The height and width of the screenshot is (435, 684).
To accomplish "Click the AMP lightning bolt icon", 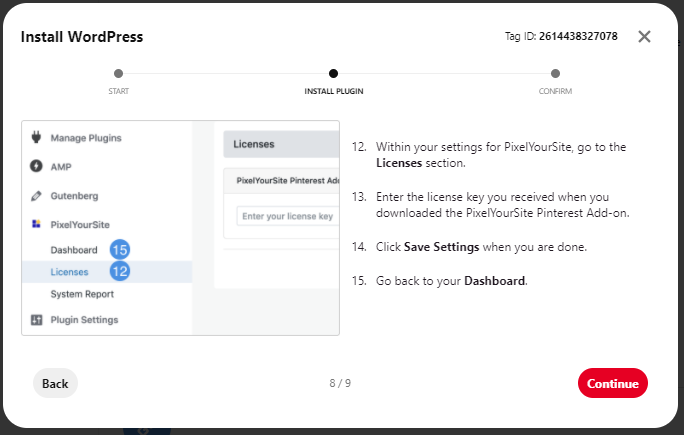I will click(x=36, y=166).
